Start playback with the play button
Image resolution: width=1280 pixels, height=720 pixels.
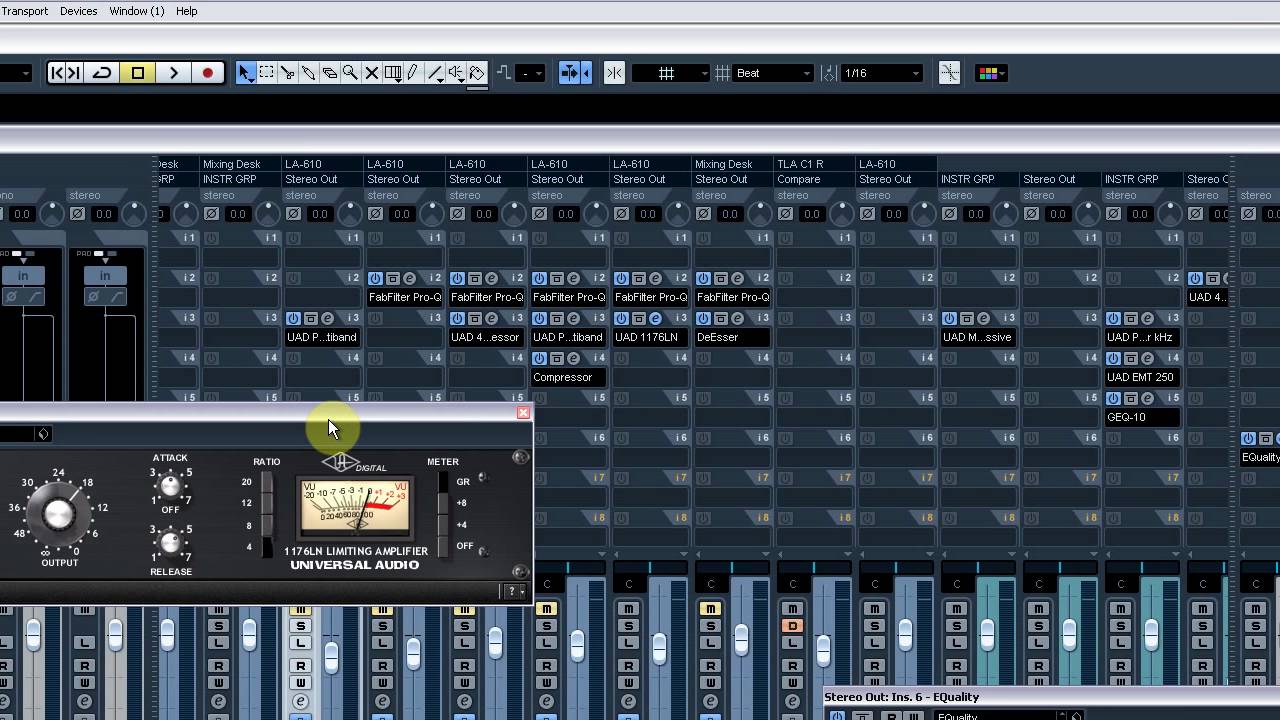coord(173,73)
